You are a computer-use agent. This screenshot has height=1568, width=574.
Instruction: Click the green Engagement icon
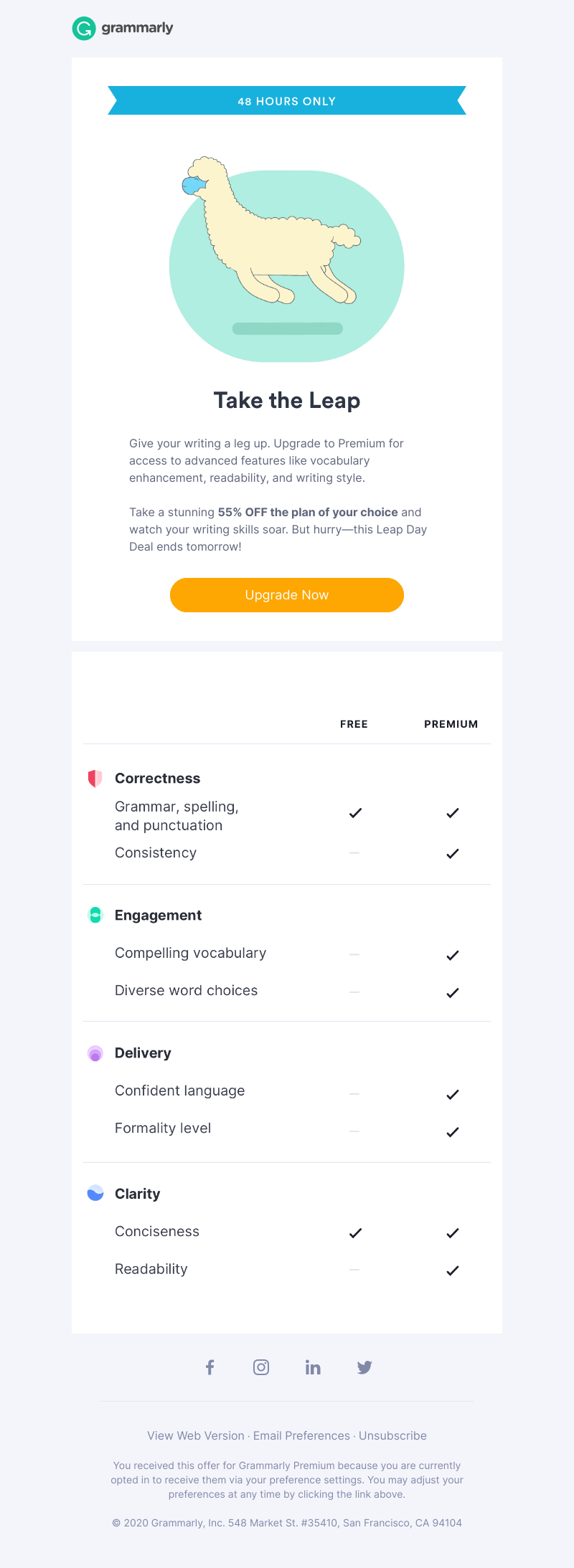(x=95, y=916)
